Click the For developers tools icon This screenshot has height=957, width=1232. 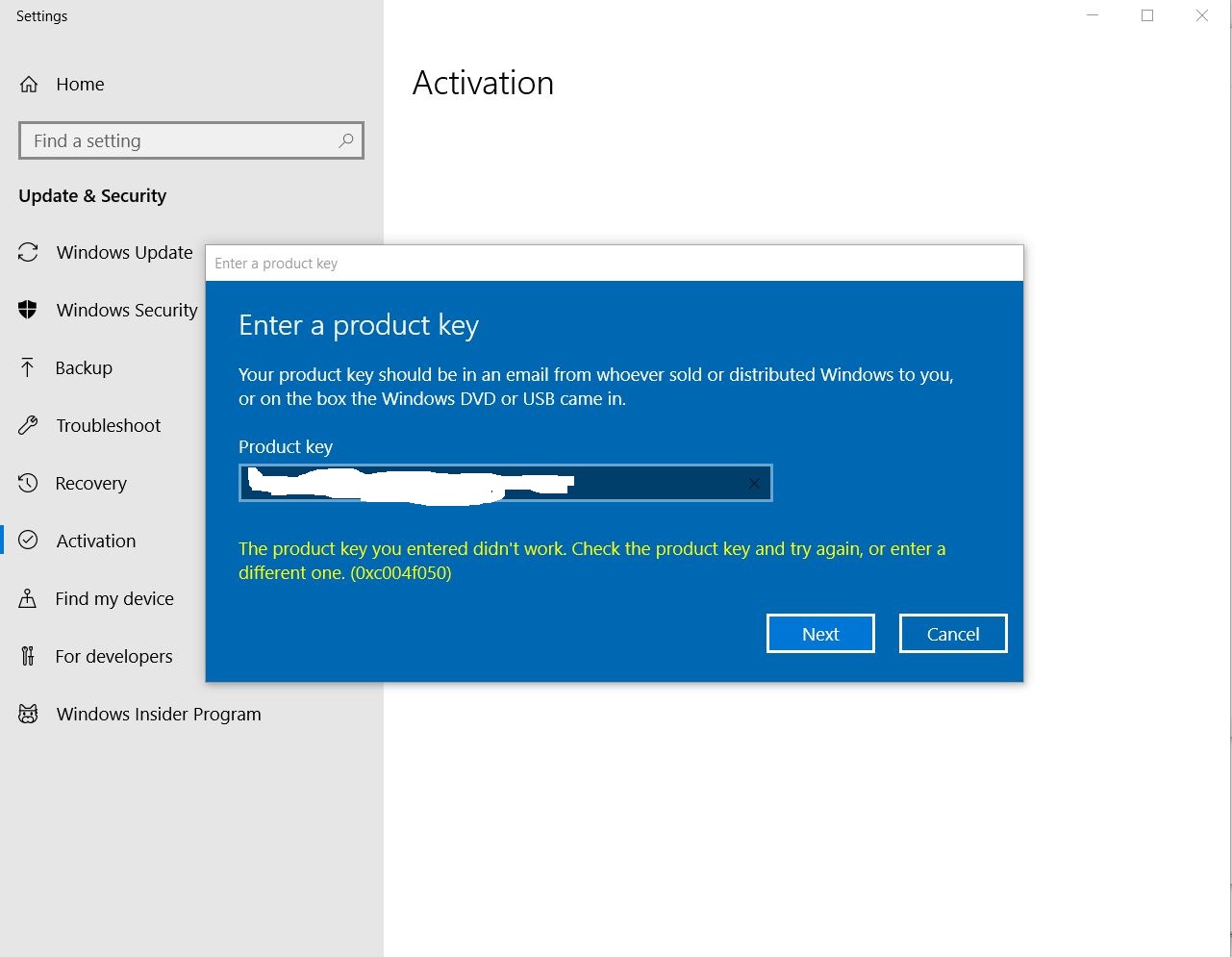click(x=28, y=656)
